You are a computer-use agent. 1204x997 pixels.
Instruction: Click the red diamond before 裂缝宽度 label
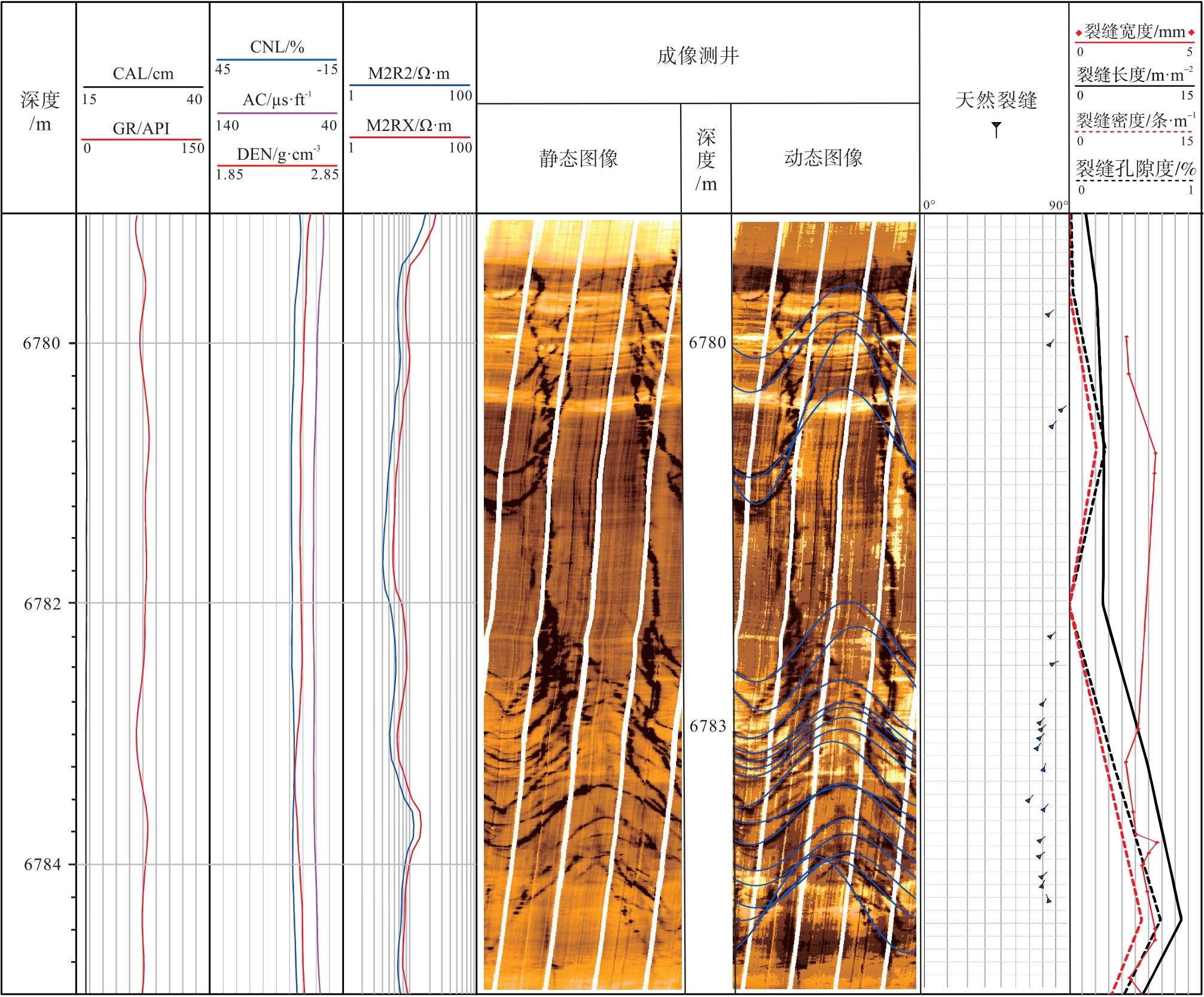click(x=1079, y=33)
